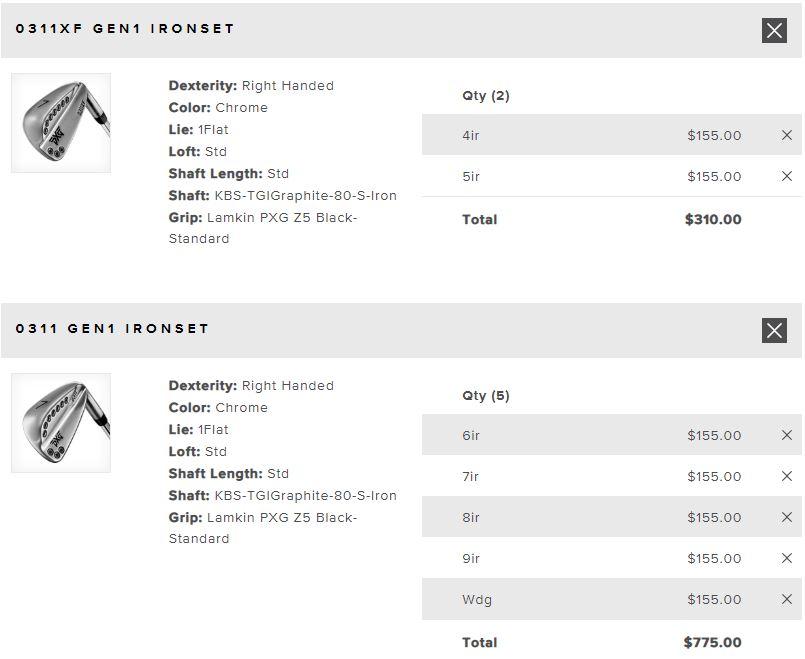
Task: Delete the 4ir club line item
Action: tap(787, 135)
